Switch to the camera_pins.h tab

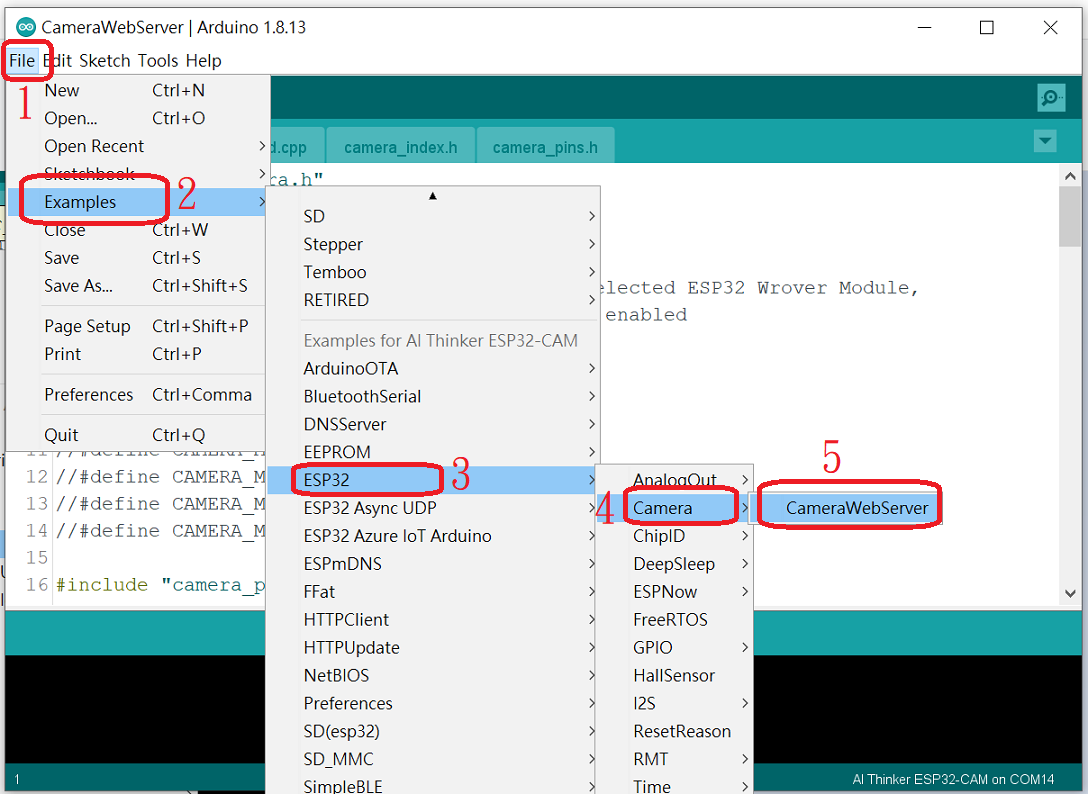point(545,146)
